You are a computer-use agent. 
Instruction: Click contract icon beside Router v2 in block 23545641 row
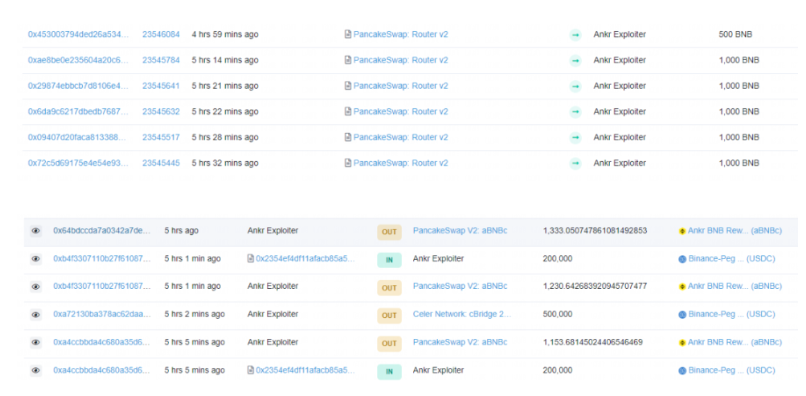348,86
